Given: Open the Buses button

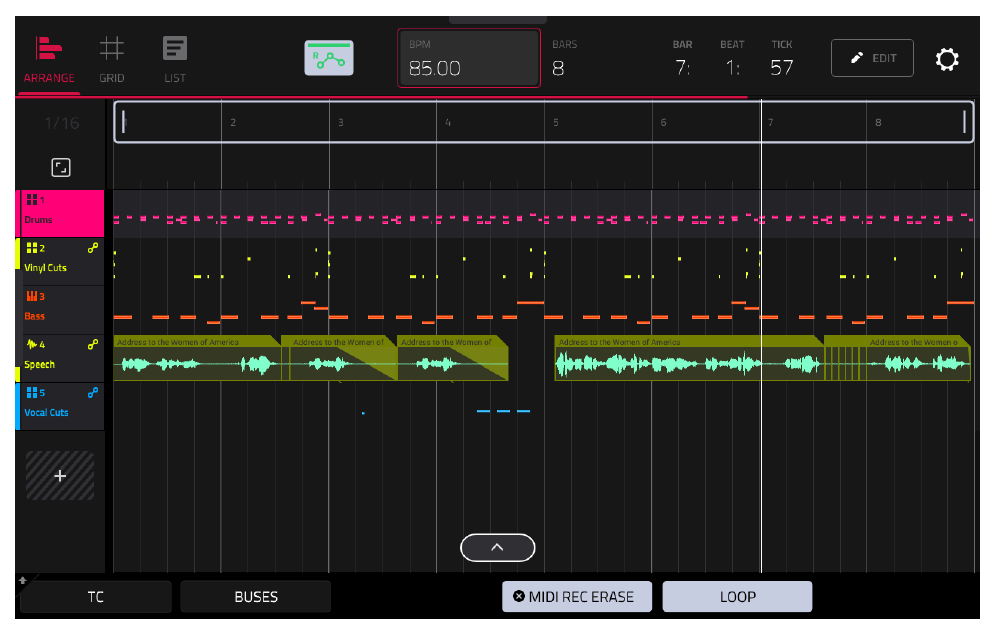Looking at the screenshot, I should click(x=256, y=597).
